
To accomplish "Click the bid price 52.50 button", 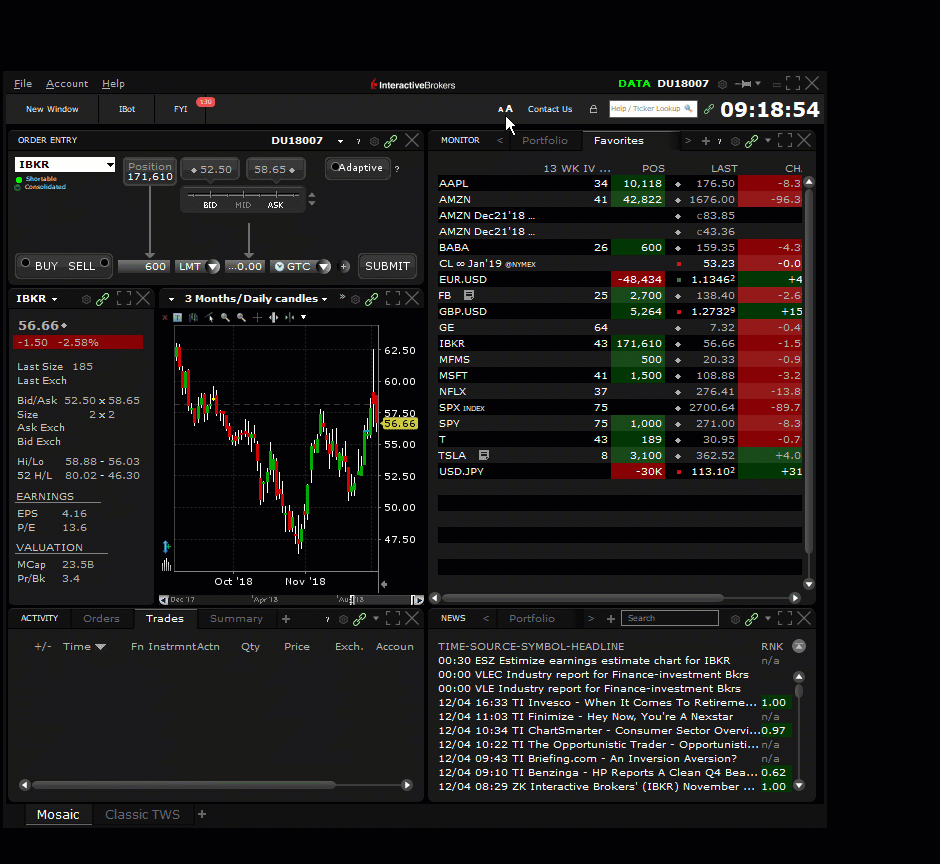I will [x=210, y=170].
